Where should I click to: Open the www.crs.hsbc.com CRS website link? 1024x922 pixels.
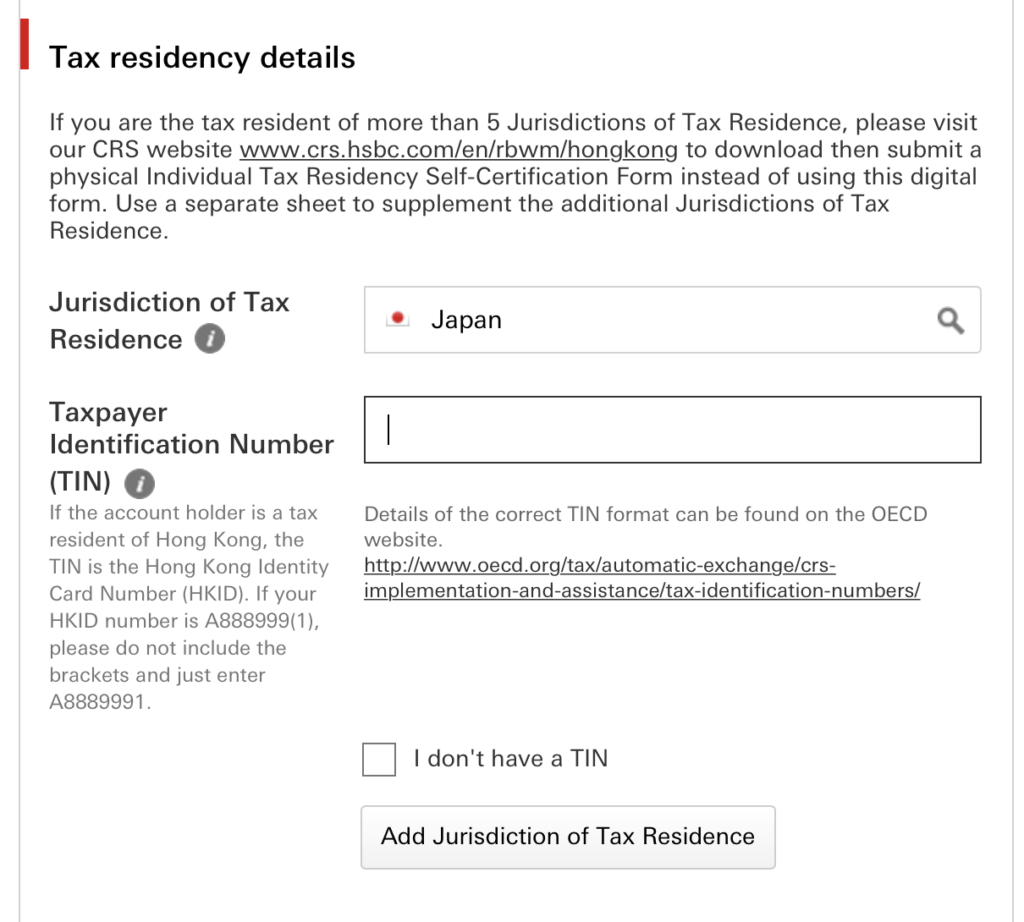[x=459, y=151]
